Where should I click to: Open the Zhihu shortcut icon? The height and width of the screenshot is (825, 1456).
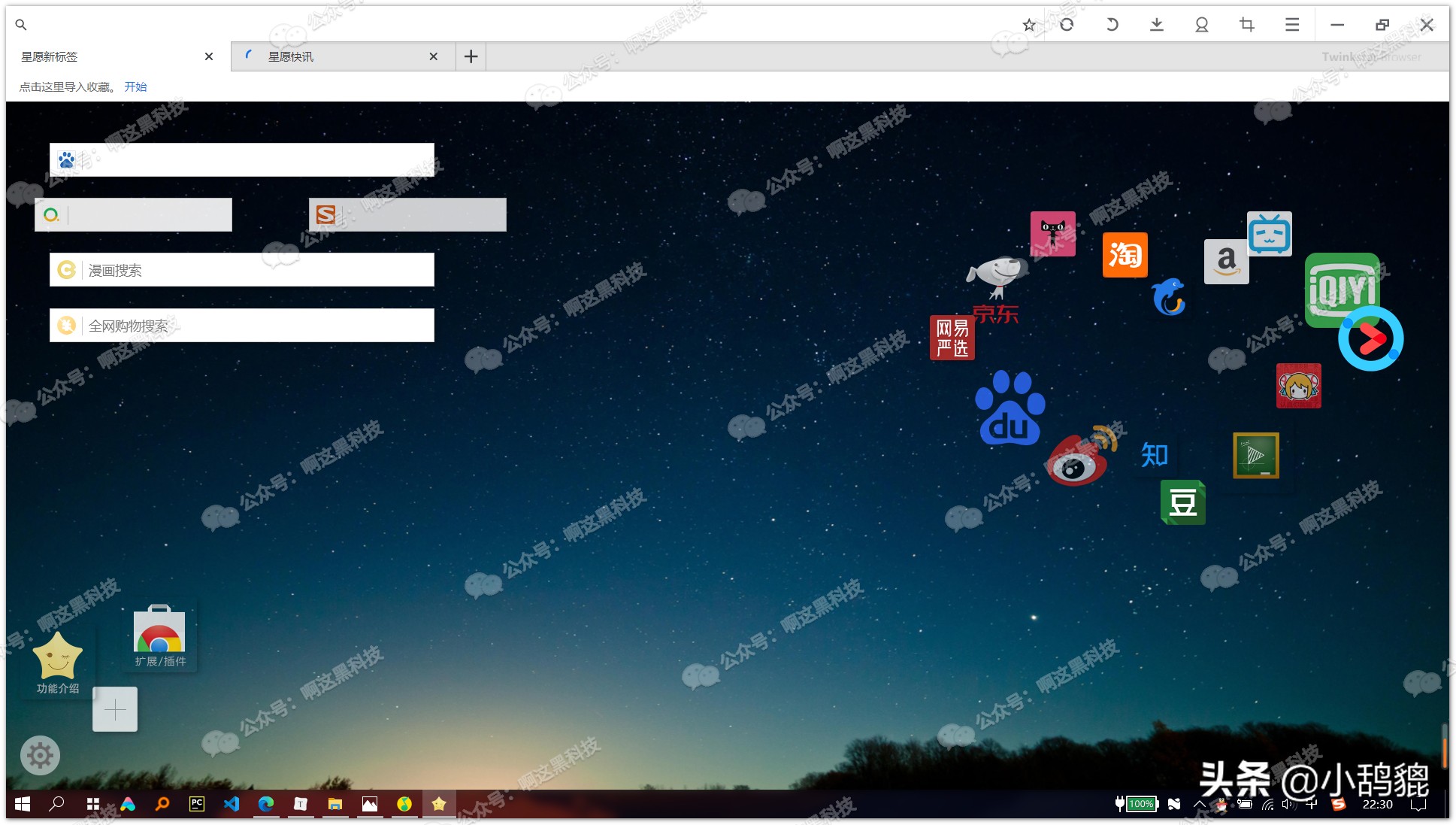(x=1154, y=455)
